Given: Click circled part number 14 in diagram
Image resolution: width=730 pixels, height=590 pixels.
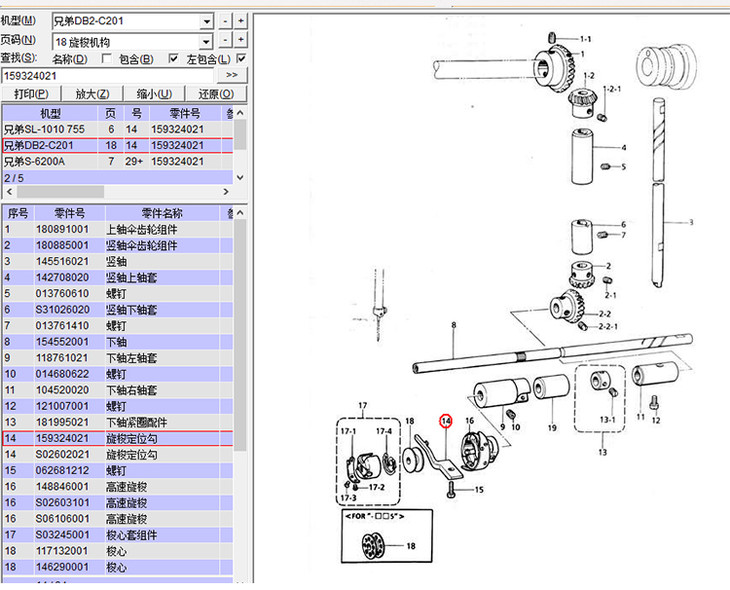Looking at the screenshot, I should coord(446,422).
